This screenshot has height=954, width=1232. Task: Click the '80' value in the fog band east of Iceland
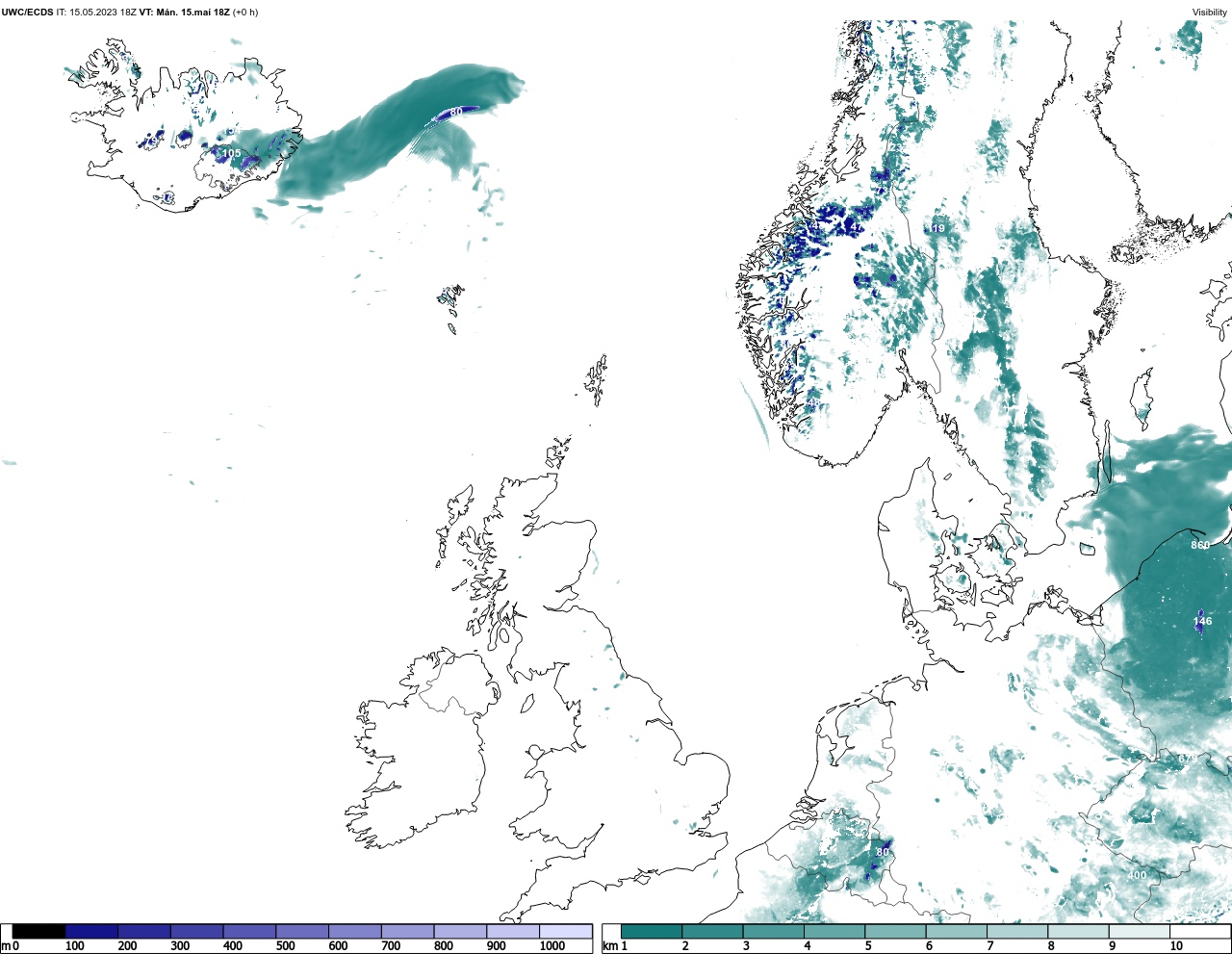pos(456,112)
